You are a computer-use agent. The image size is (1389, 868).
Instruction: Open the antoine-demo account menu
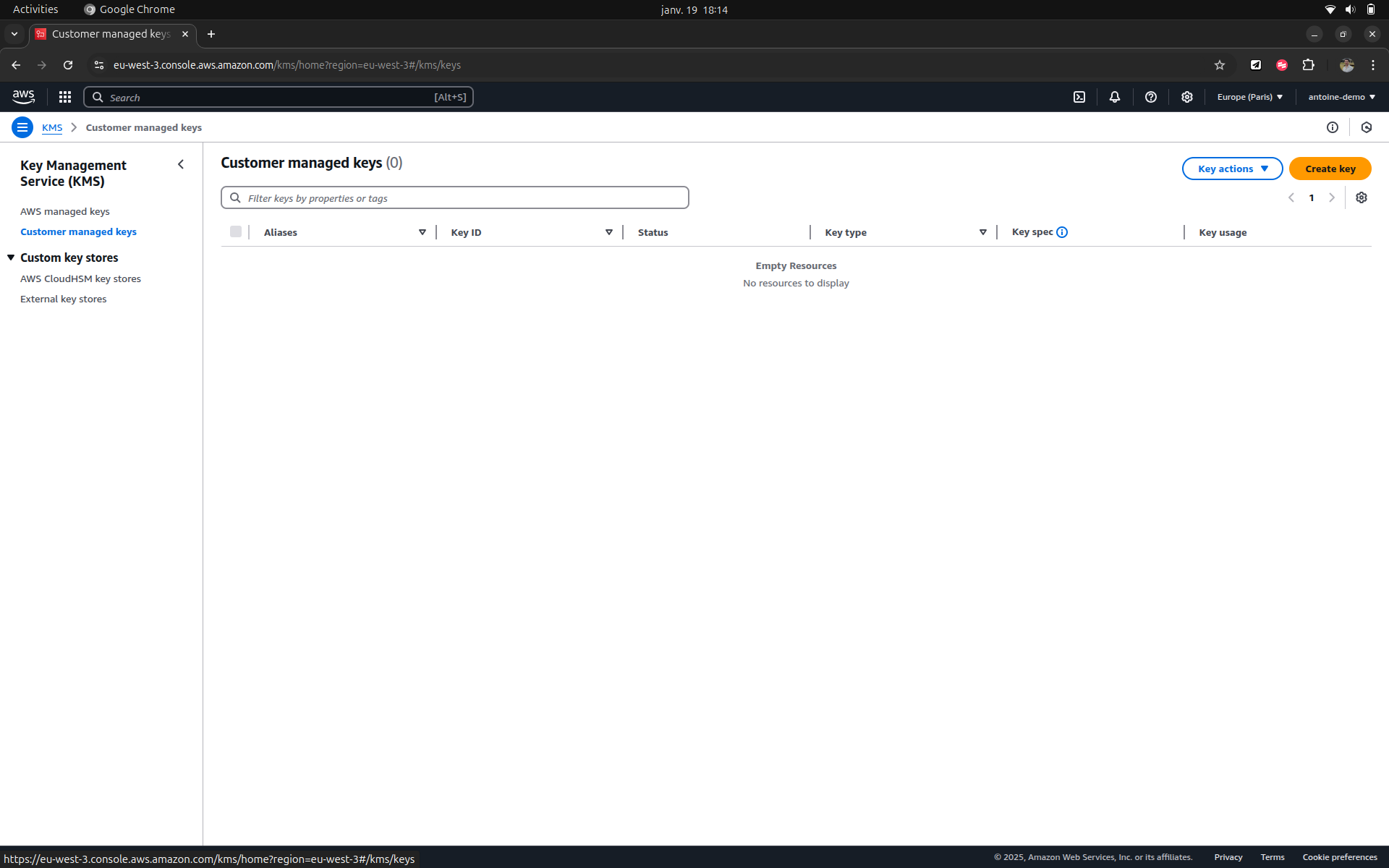1341,97
